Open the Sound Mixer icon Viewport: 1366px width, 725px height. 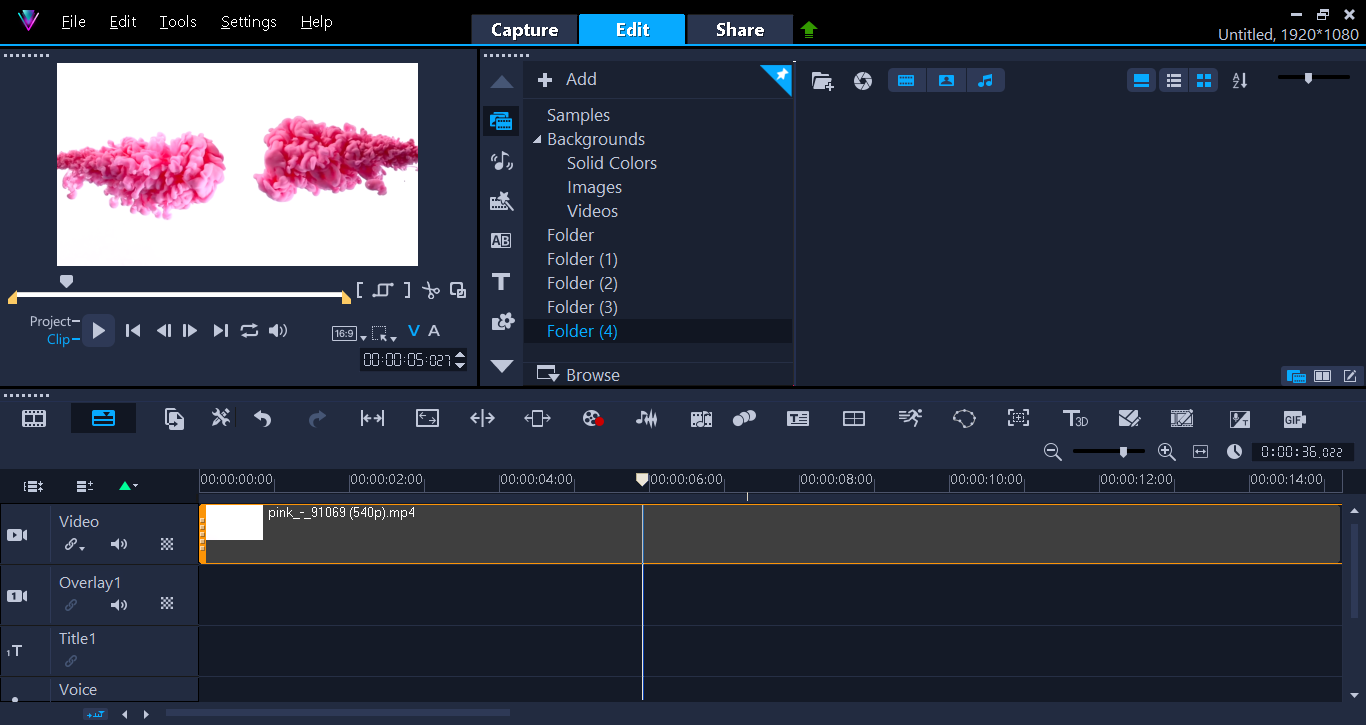pos(646,419)
